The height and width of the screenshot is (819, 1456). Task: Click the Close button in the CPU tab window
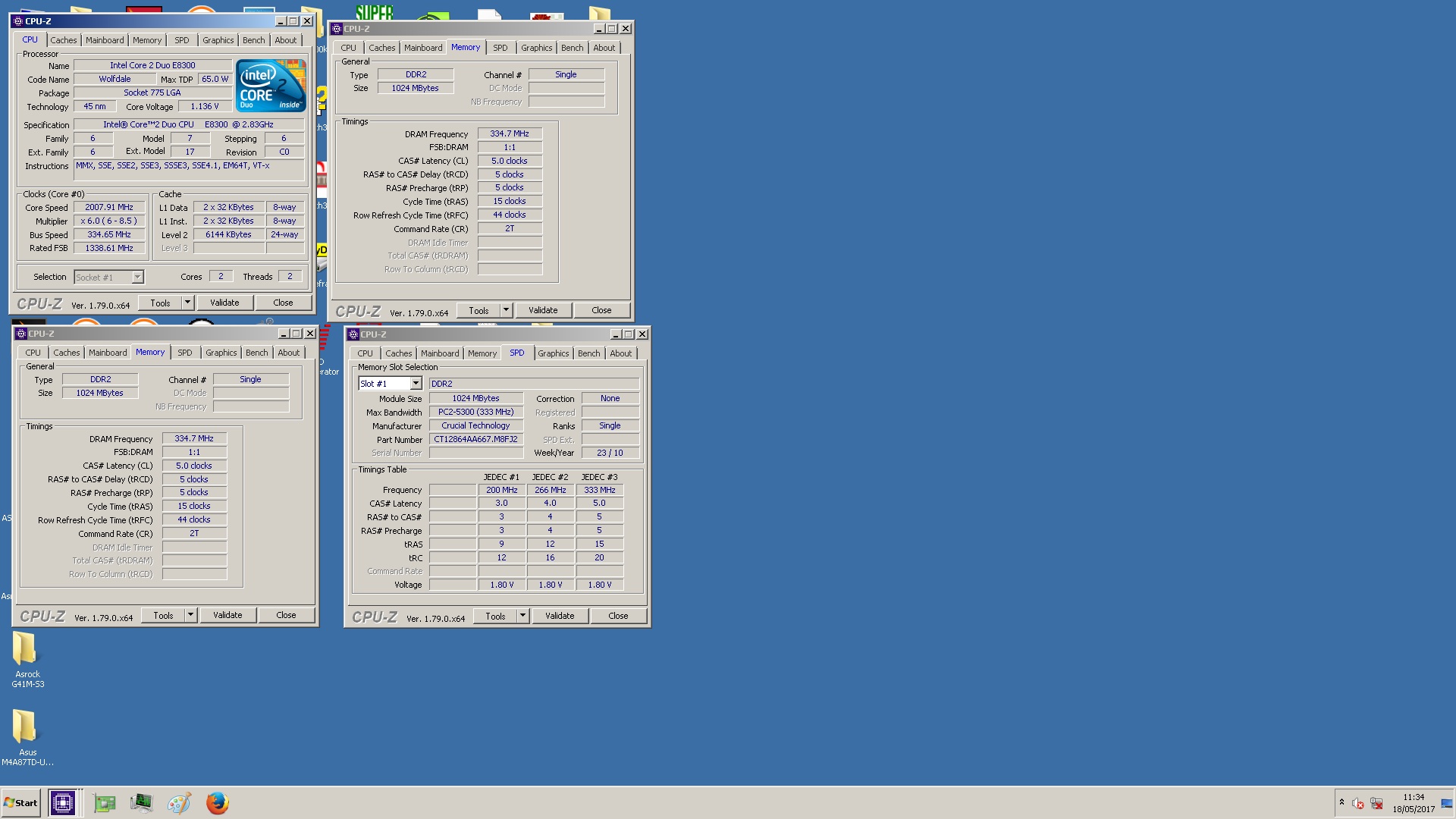point(283,303)
